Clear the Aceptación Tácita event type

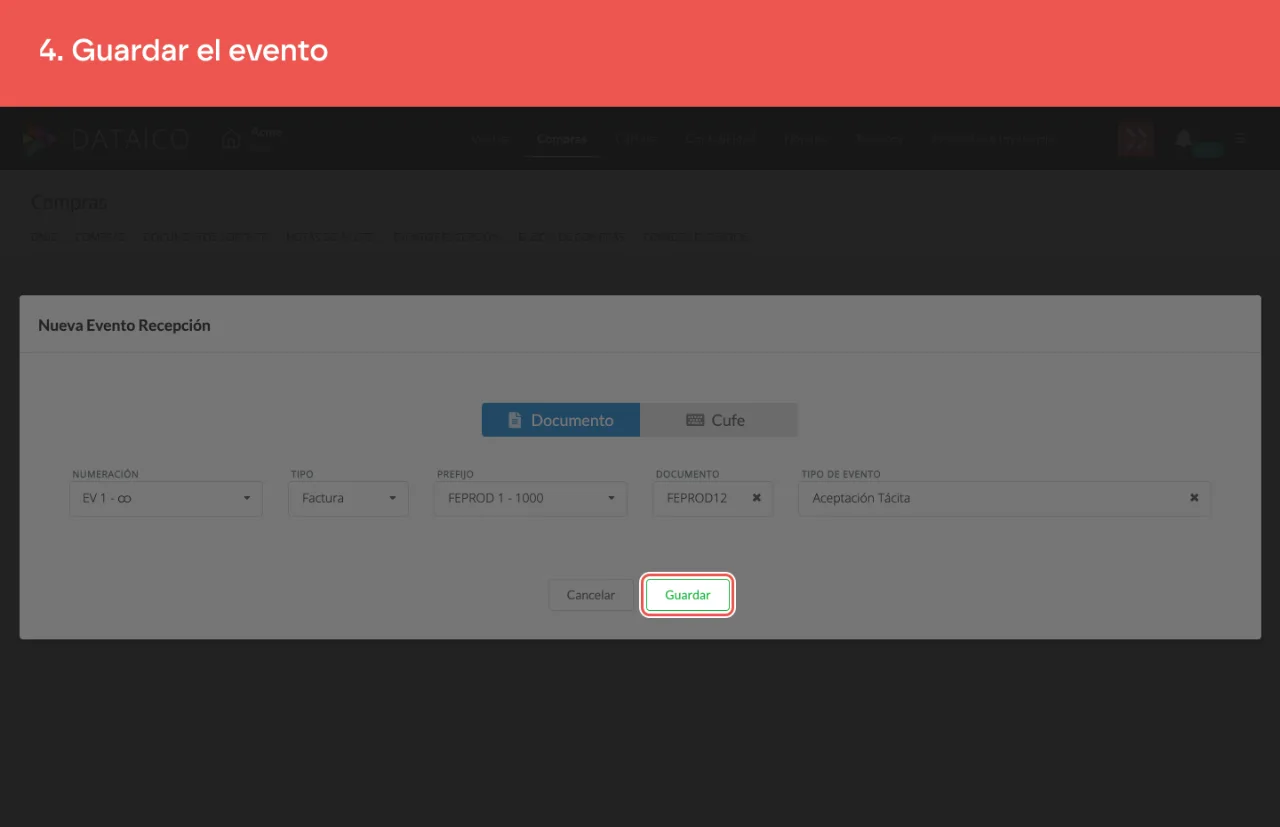(x=1194, y=498)
